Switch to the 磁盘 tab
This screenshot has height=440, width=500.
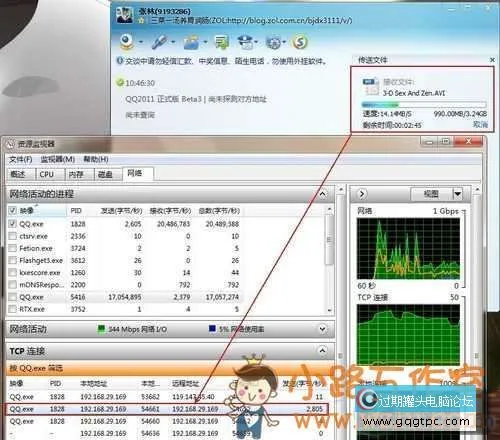(x=107, y=174)
